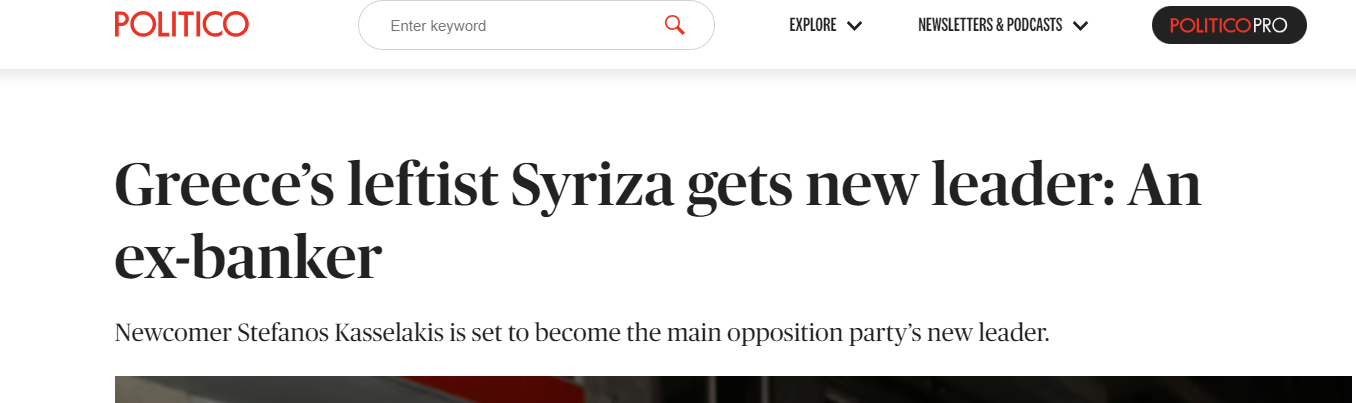Click the word ex-banker in the headline
The image size is (1356, 403).
pos(248,257)
